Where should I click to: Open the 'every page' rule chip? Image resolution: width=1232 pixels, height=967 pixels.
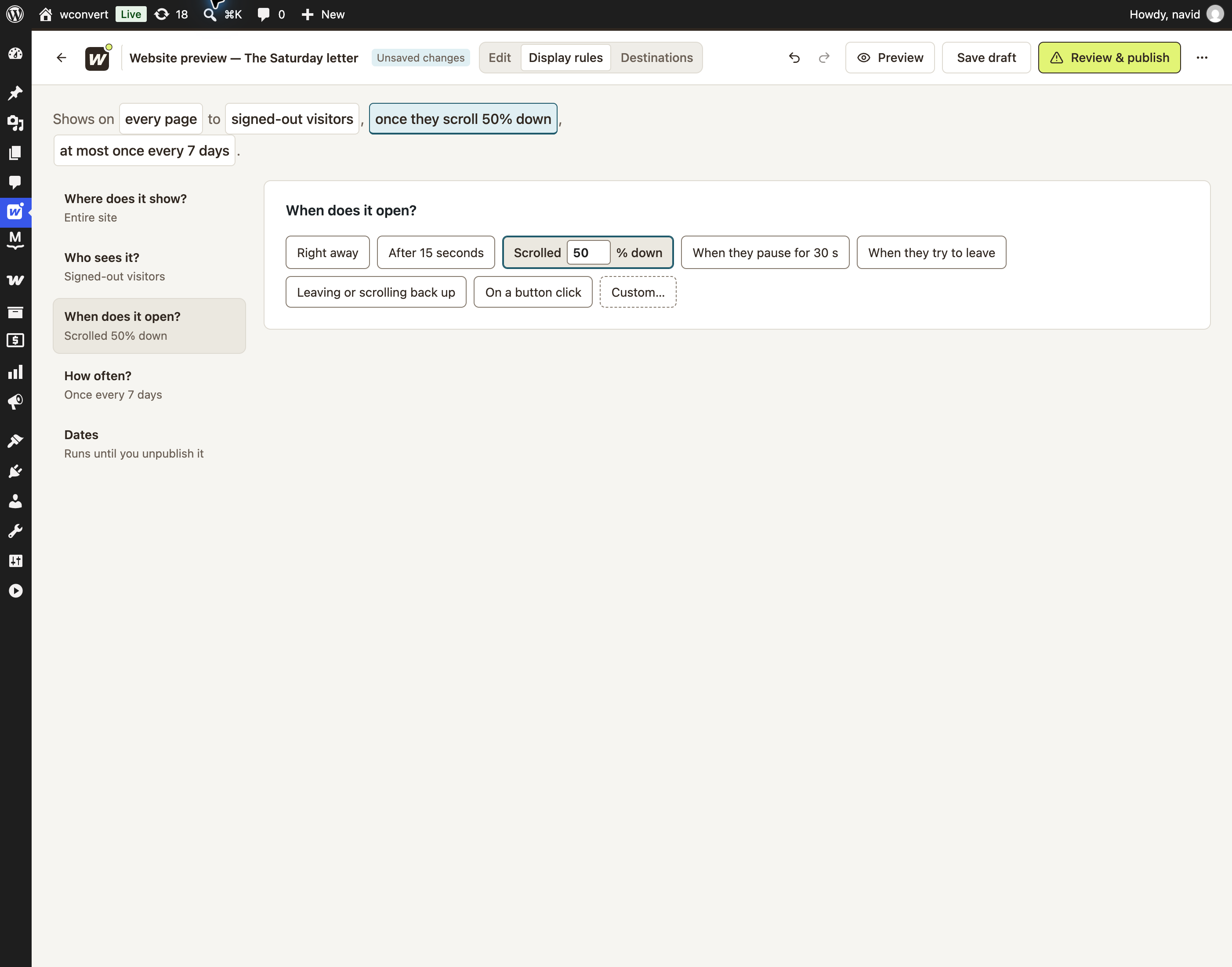(x=161, y=119)
